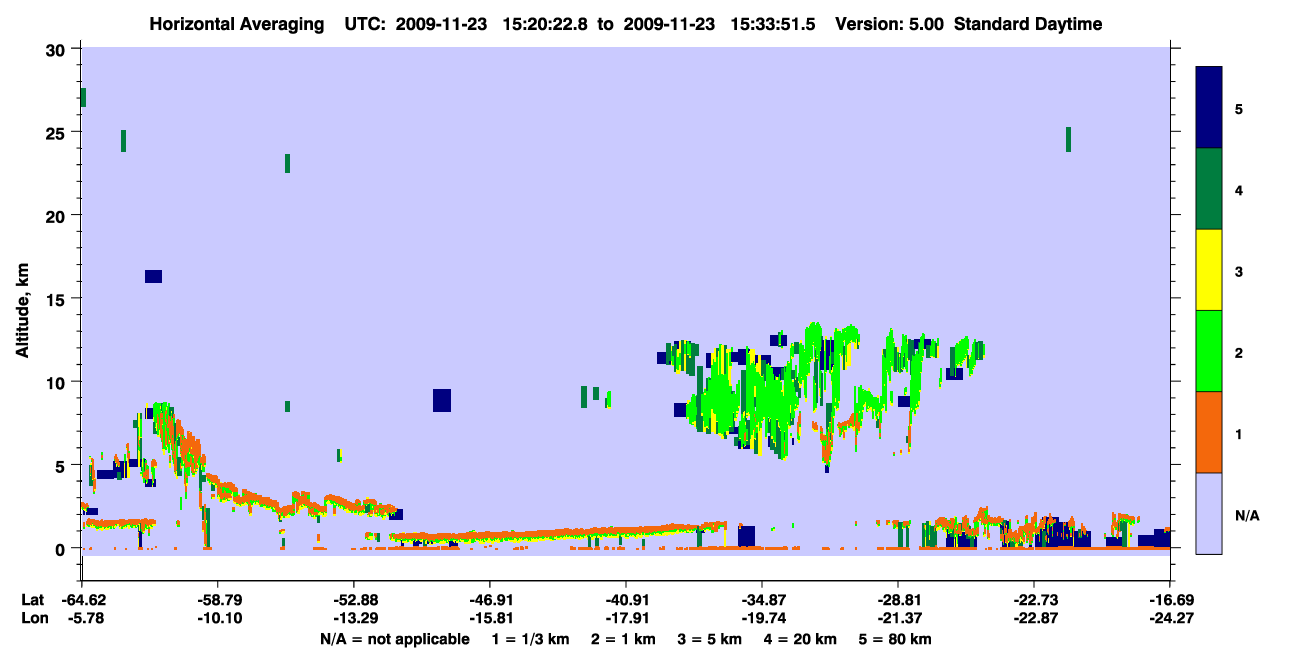Viewport: 1300px width, 667px height.
Task: Click the 'Lat' row label
Action: tap(32, 600)
